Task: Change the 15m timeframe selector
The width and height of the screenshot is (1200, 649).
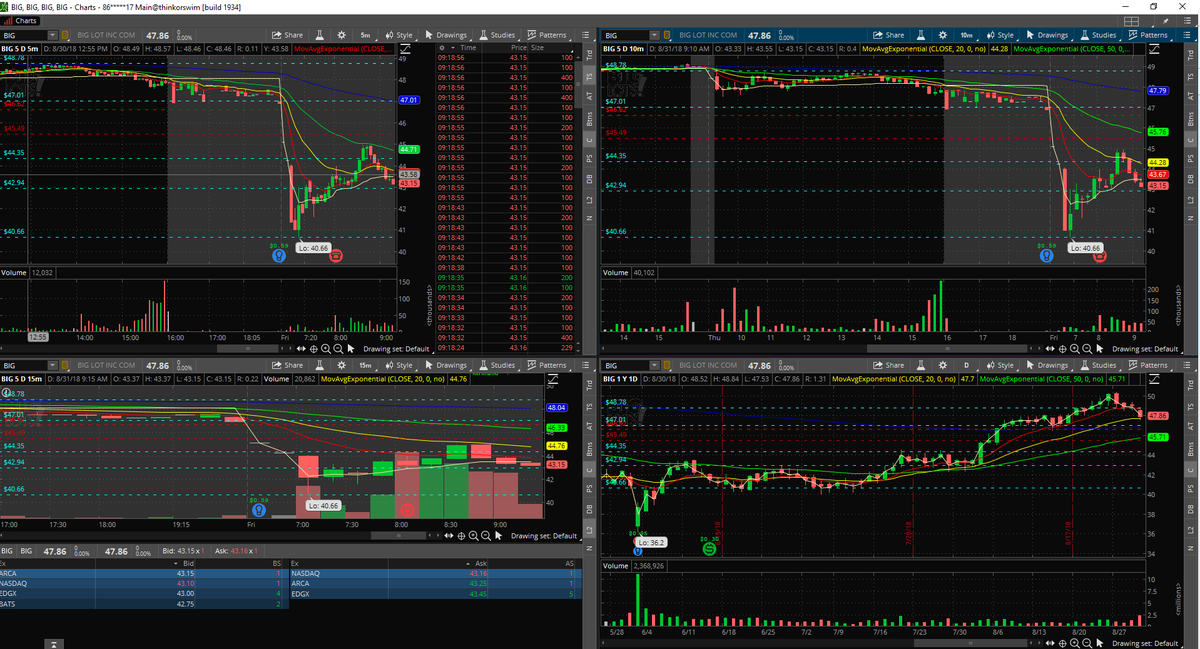Action: [367, 365]
